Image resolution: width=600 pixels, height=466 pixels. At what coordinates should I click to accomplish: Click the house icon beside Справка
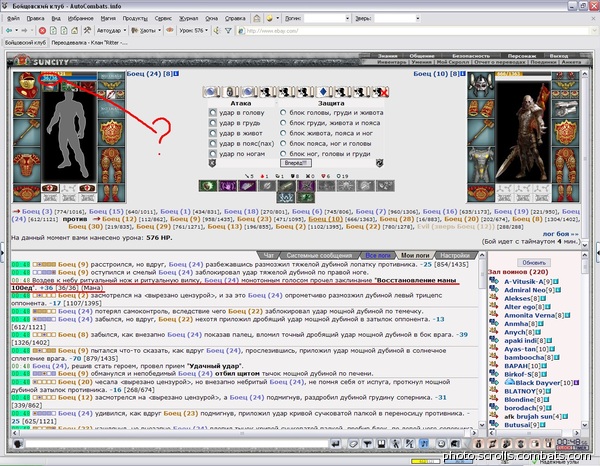[257, 18]
